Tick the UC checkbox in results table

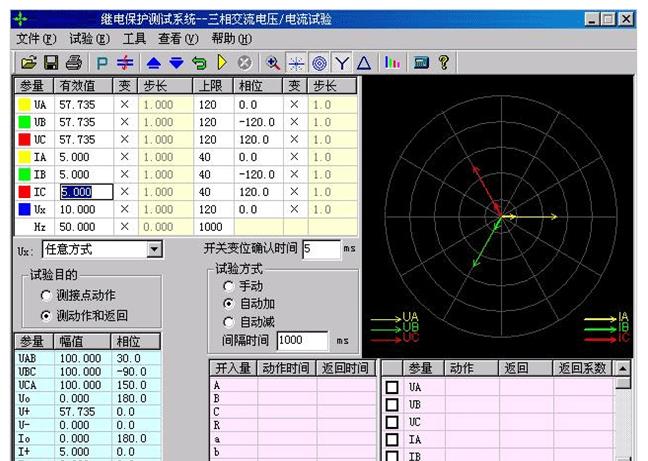pos(392,422)
